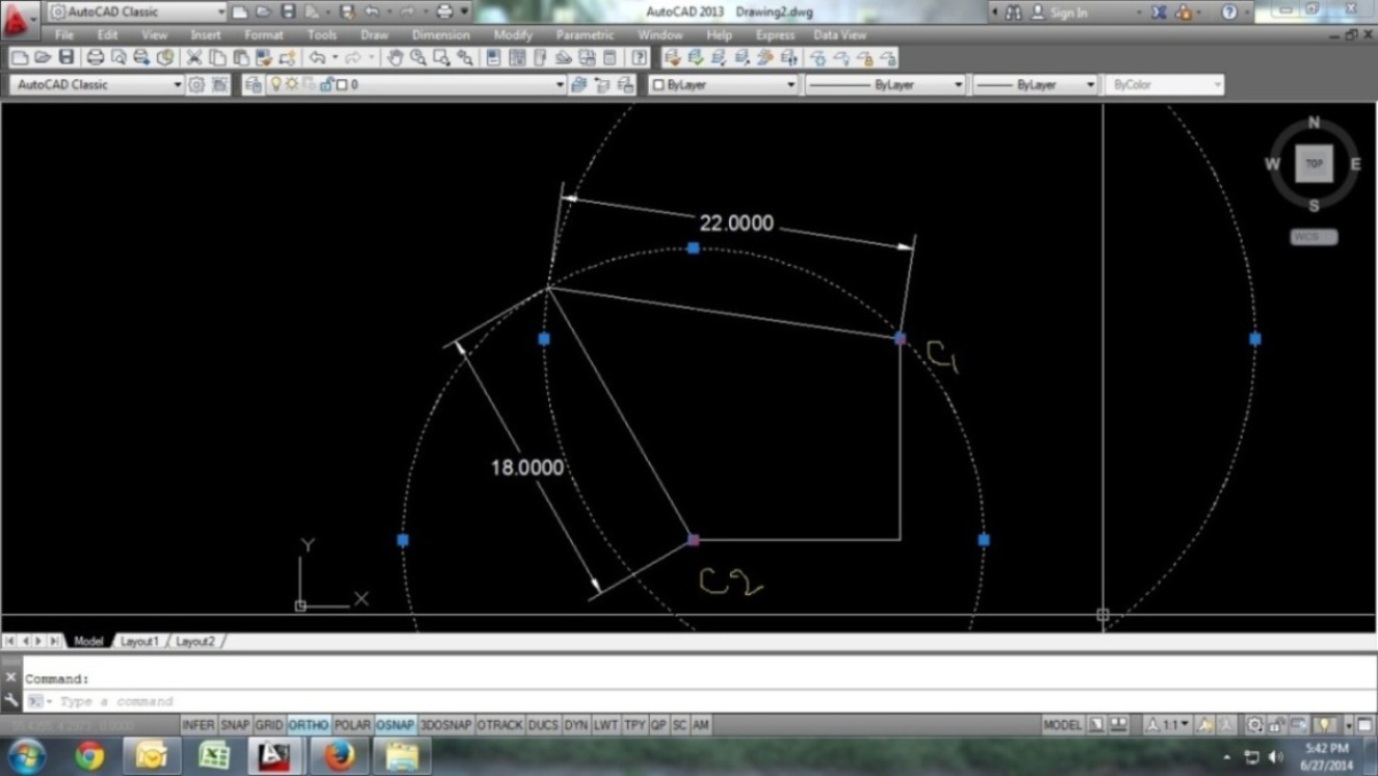Screen dimensions: 1378x776
Task: Switch to the Layout1 tab
Action: click(140, 641)
